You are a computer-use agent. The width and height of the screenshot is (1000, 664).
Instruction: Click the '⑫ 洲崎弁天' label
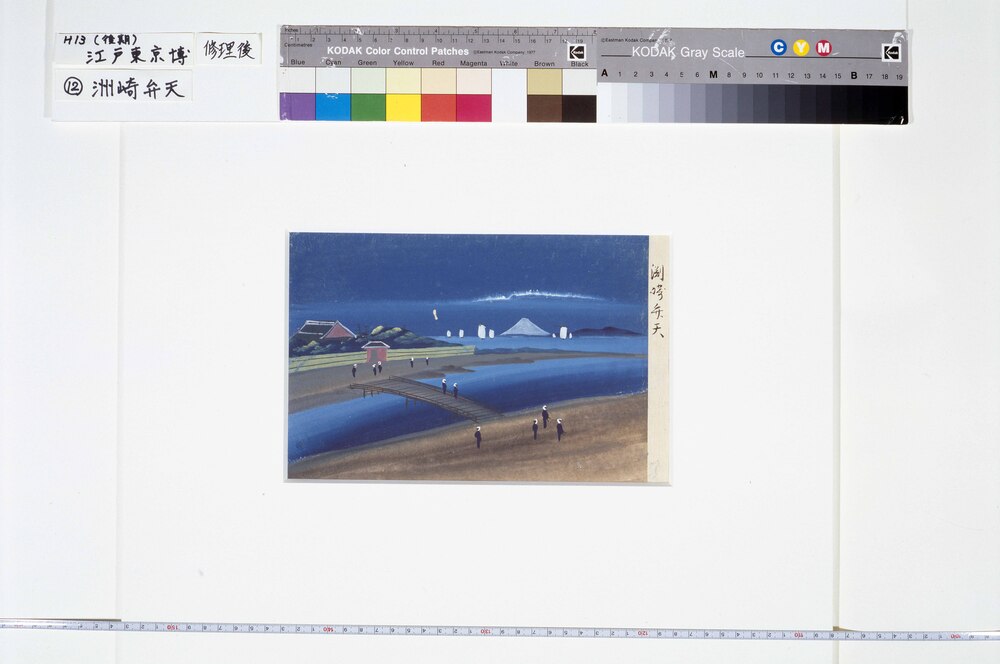pyautogui.click(x=124, y=87)
